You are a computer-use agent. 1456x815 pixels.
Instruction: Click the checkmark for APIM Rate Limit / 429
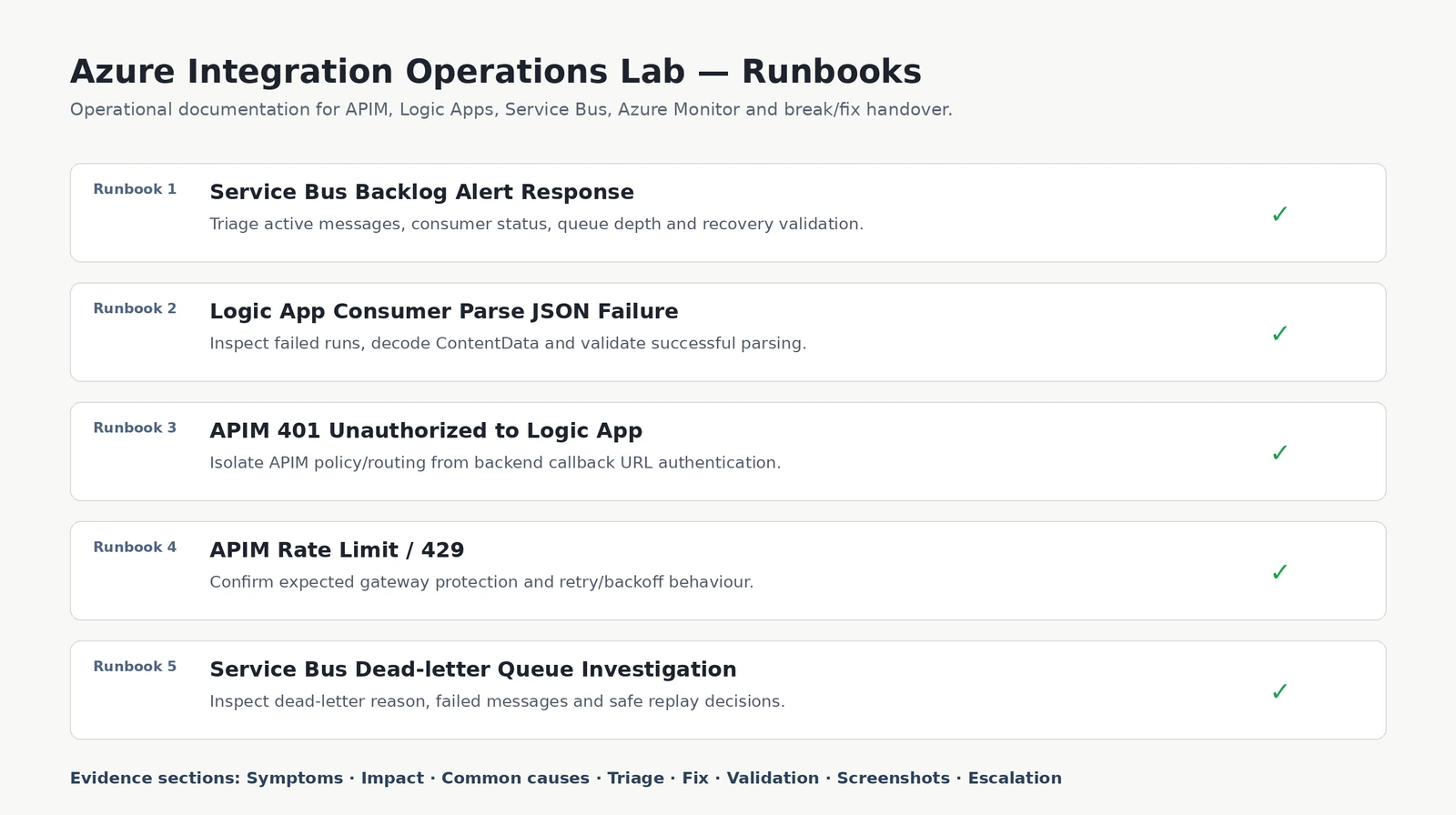[x=1279, y=571]
